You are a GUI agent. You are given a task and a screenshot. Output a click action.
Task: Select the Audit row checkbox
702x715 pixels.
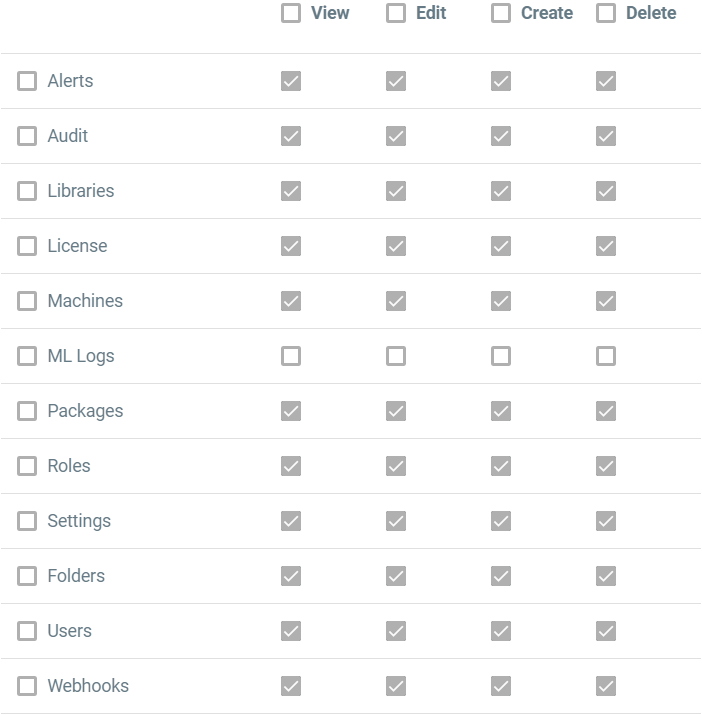point(27,136)
